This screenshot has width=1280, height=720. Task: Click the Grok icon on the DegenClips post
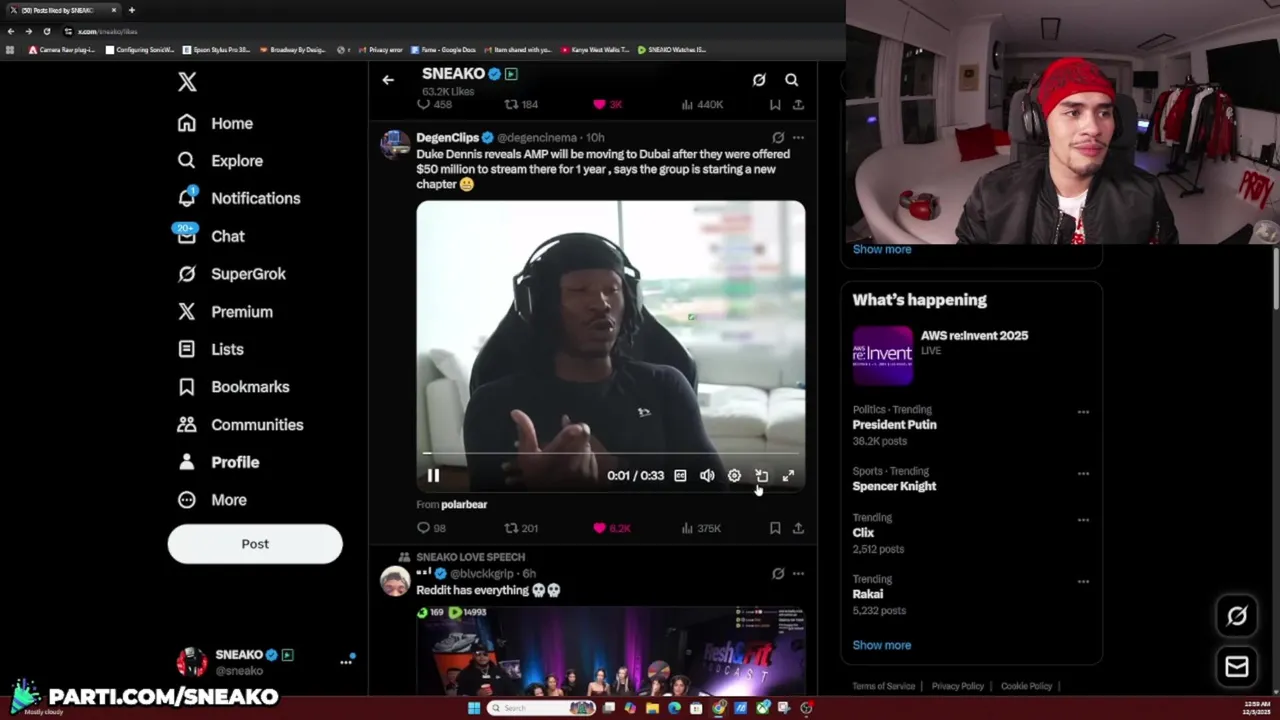pyautogui.click(x=778, y=137)
